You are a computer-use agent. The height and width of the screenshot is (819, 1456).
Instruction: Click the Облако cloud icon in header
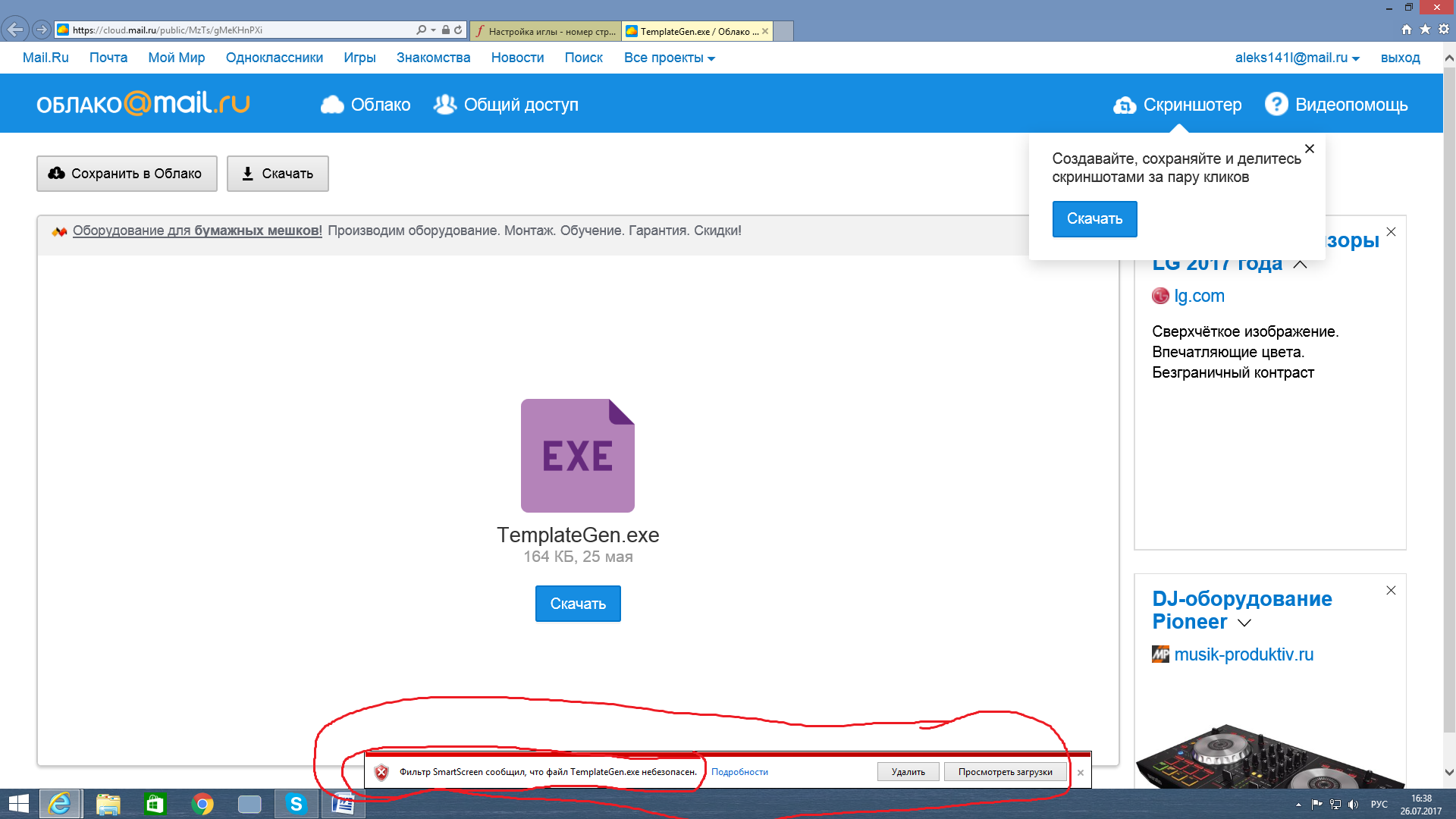click(x=332, y=105)
